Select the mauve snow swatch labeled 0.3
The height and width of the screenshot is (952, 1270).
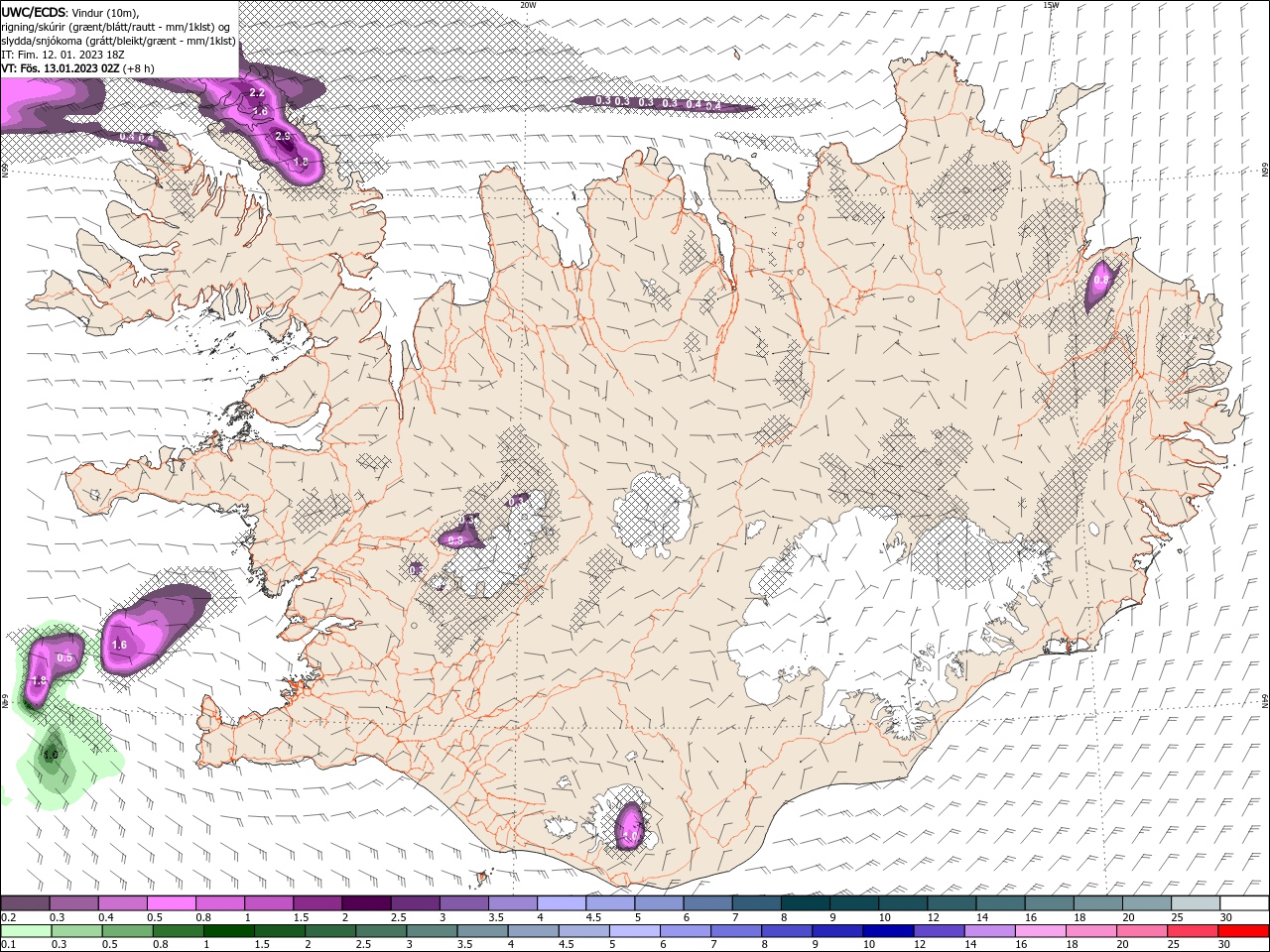coord(73,903)
